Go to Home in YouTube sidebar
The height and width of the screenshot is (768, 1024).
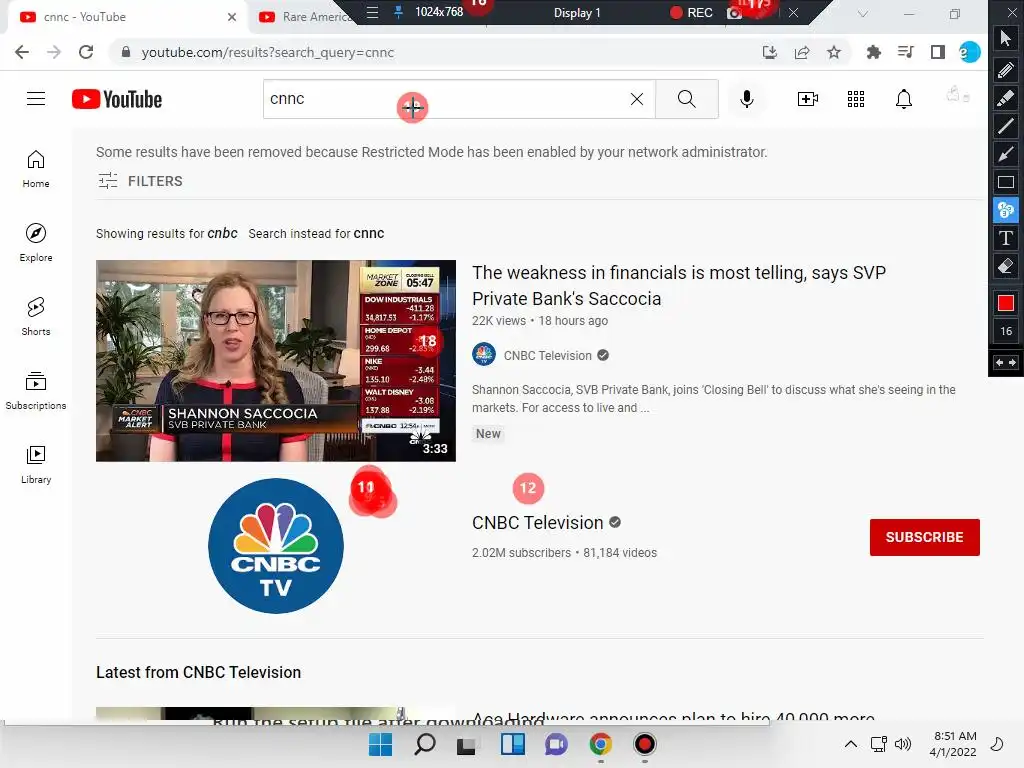pos(36,169)
